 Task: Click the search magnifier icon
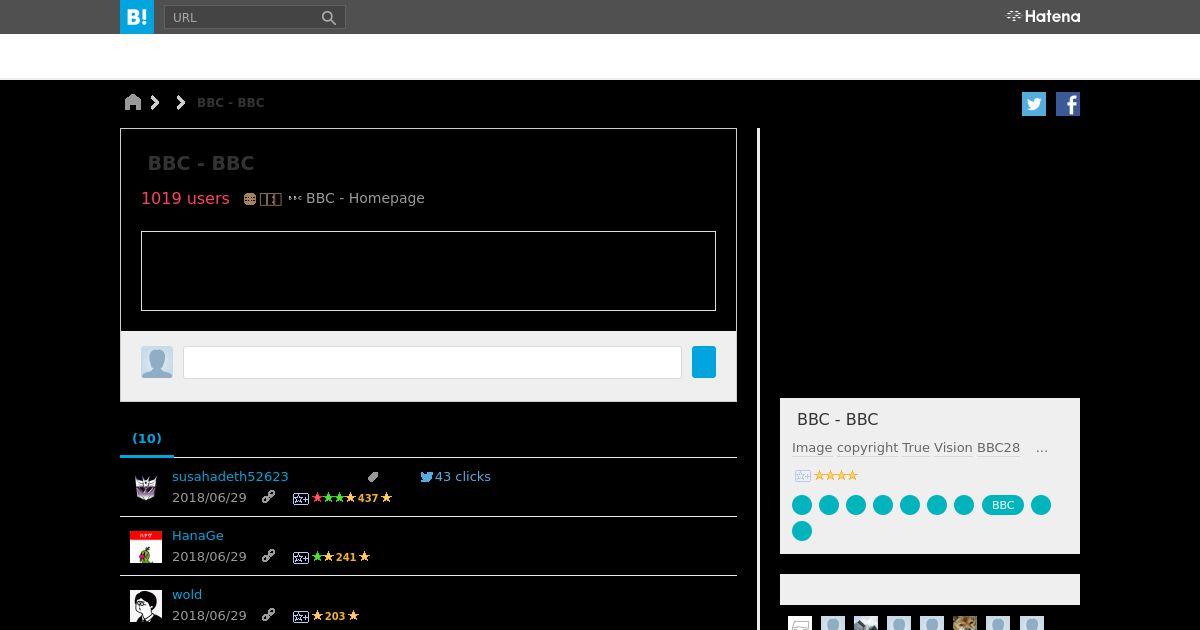tap(328, 17)
